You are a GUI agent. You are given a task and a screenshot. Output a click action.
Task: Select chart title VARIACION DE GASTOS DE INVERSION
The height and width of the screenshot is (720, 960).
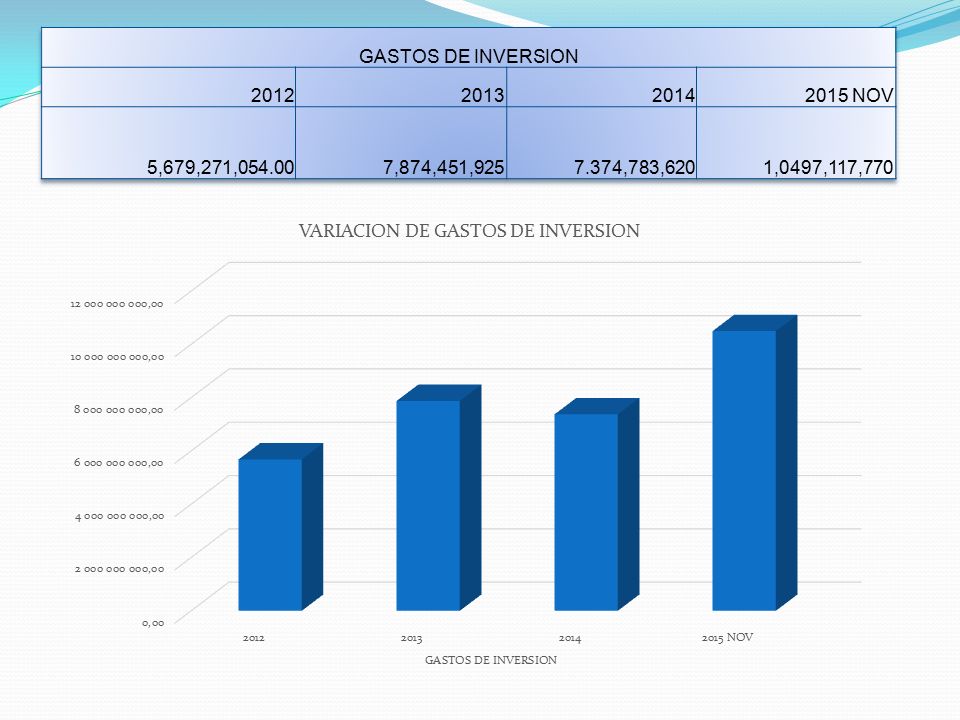469,231
